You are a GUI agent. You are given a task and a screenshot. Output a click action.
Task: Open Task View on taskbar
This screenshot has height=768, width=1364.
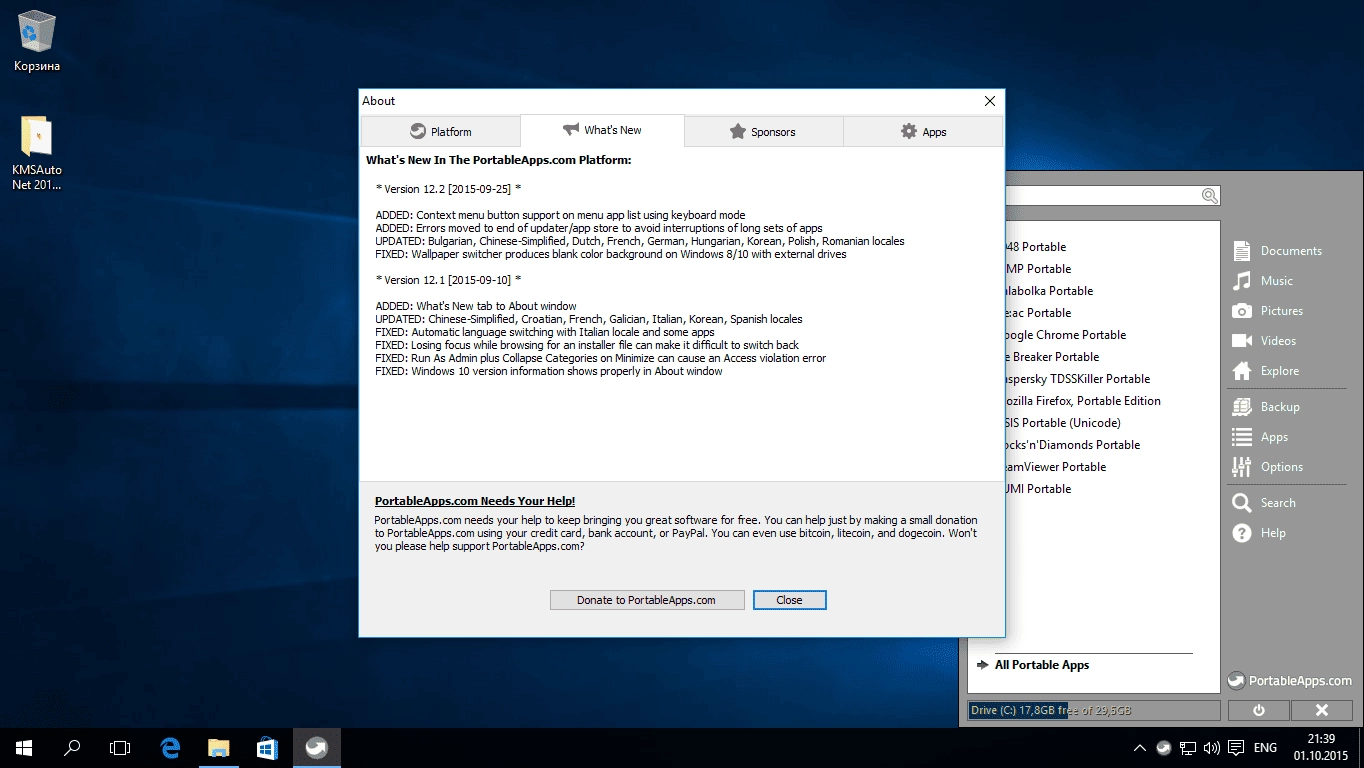point(120,747)
